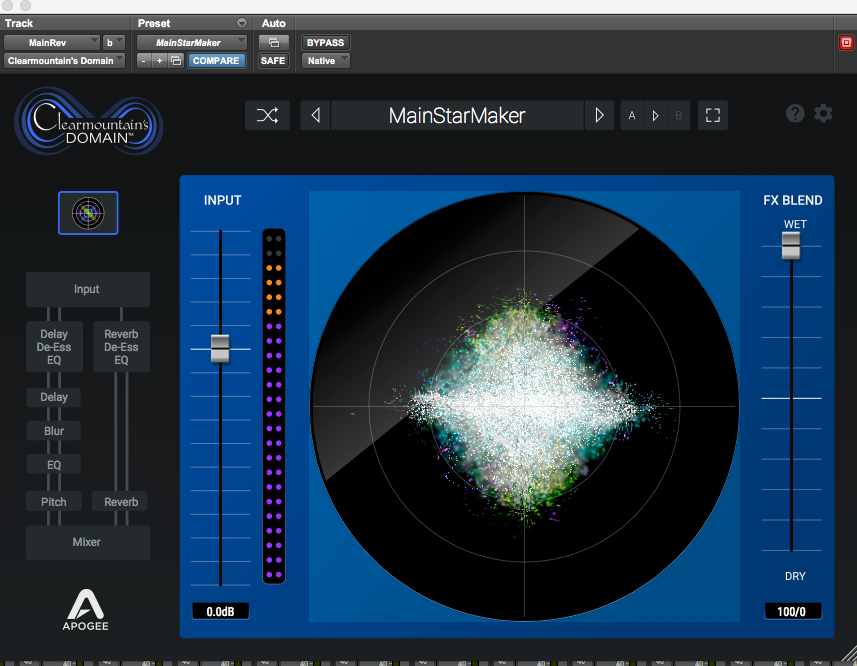This screenshot has width=857, height=666.
Task: Open the Native format dropdown
Action: 326,61
